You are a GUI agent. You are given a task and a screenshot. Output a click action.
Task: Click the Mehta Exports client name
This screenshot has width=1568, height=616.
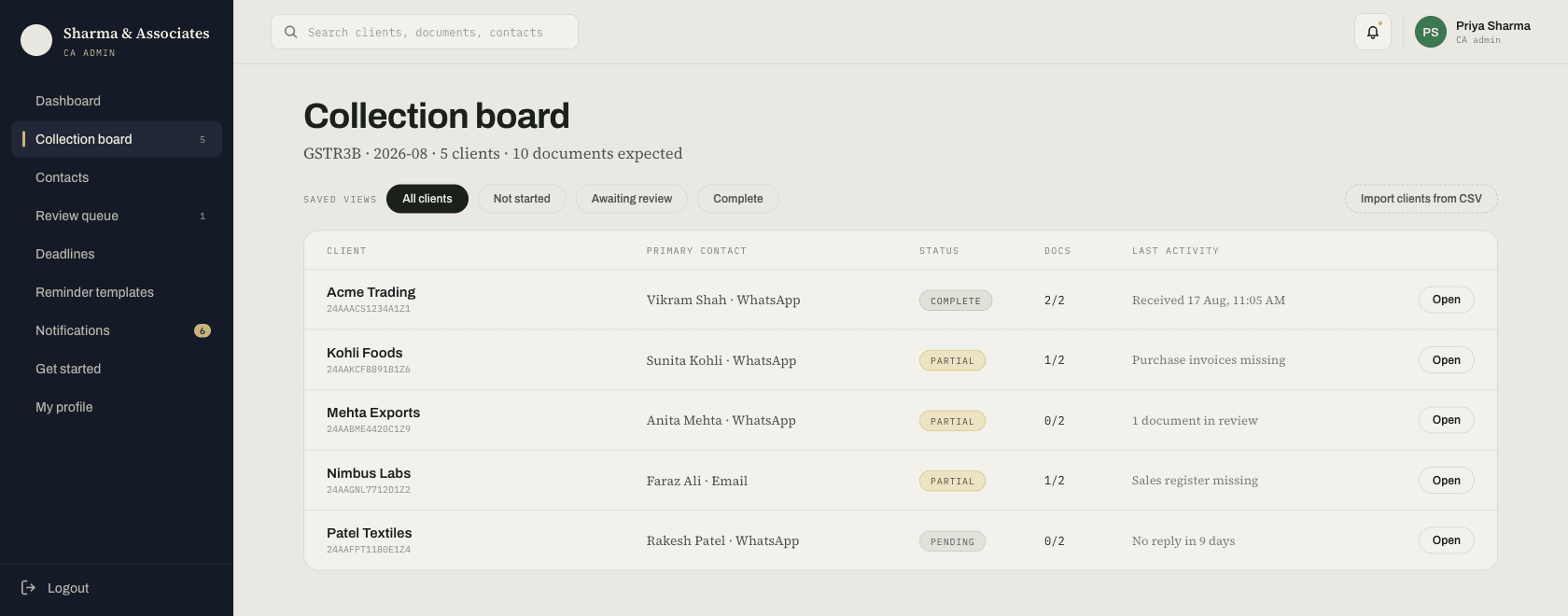[373, 413]
